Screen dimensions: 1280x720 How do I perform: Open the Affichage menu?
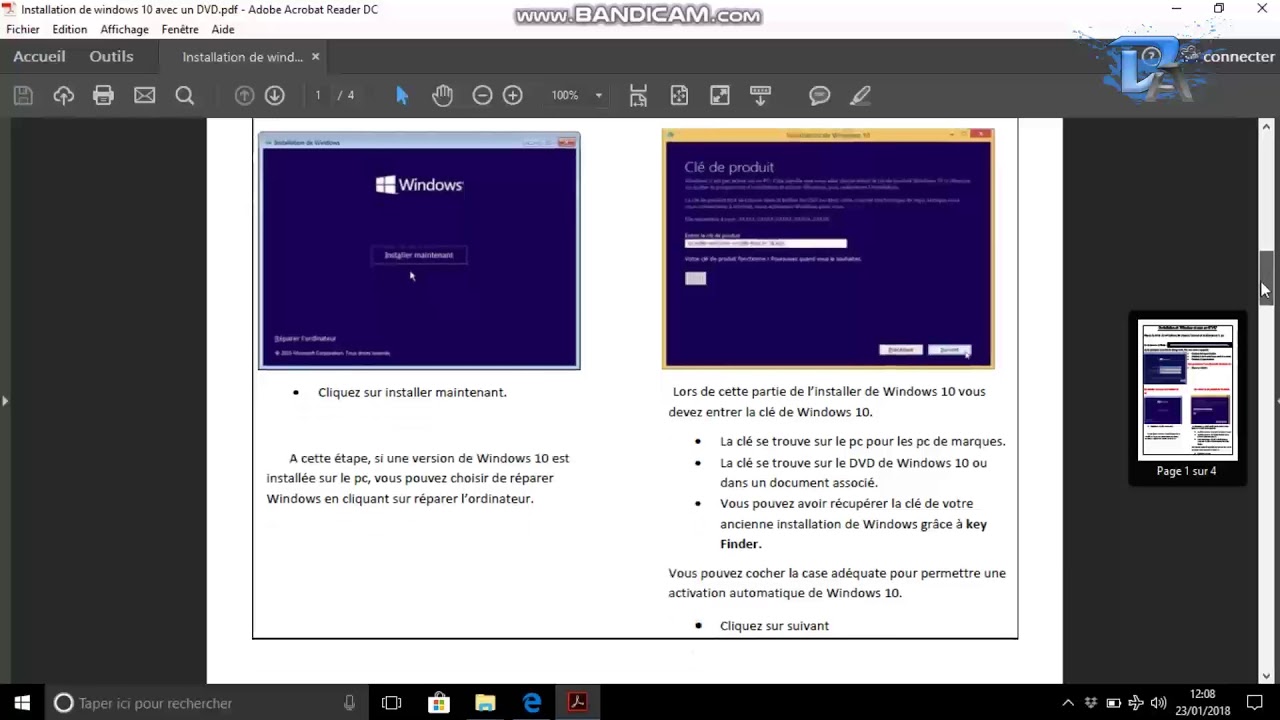[x=125, y=29]
